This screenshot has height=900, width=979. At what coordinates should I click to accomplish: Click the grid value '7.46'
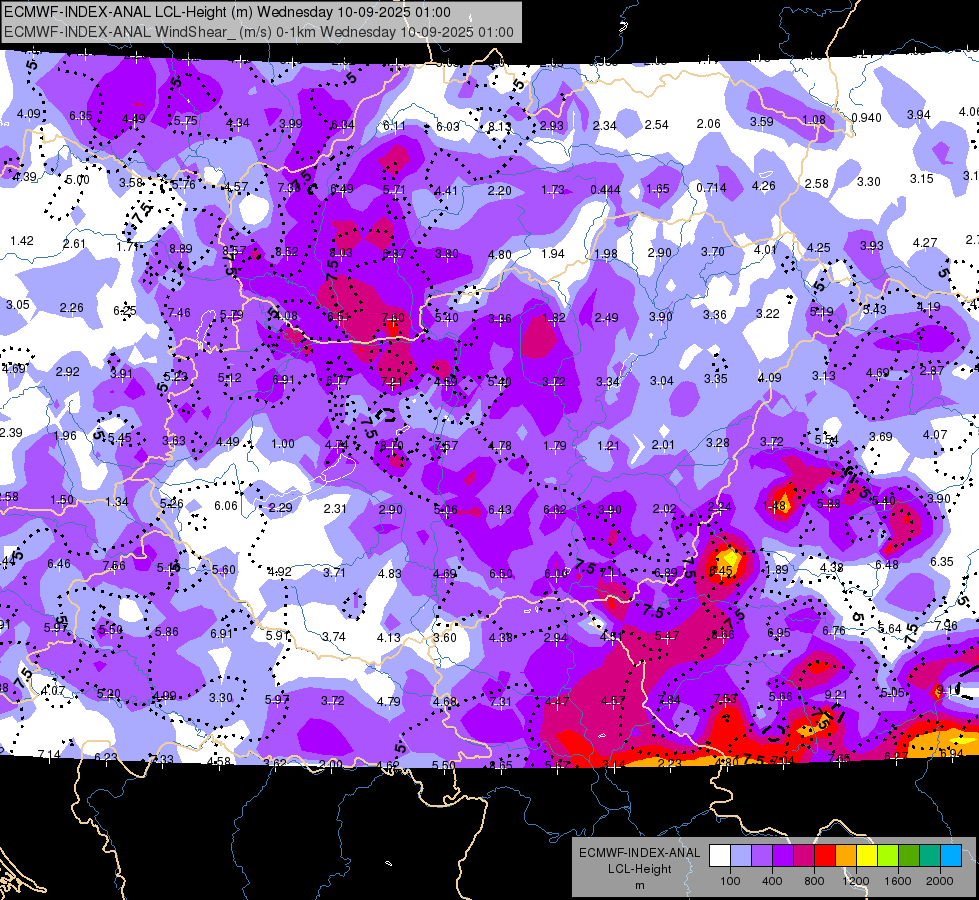pyautogui.click(x=179, y=313)
